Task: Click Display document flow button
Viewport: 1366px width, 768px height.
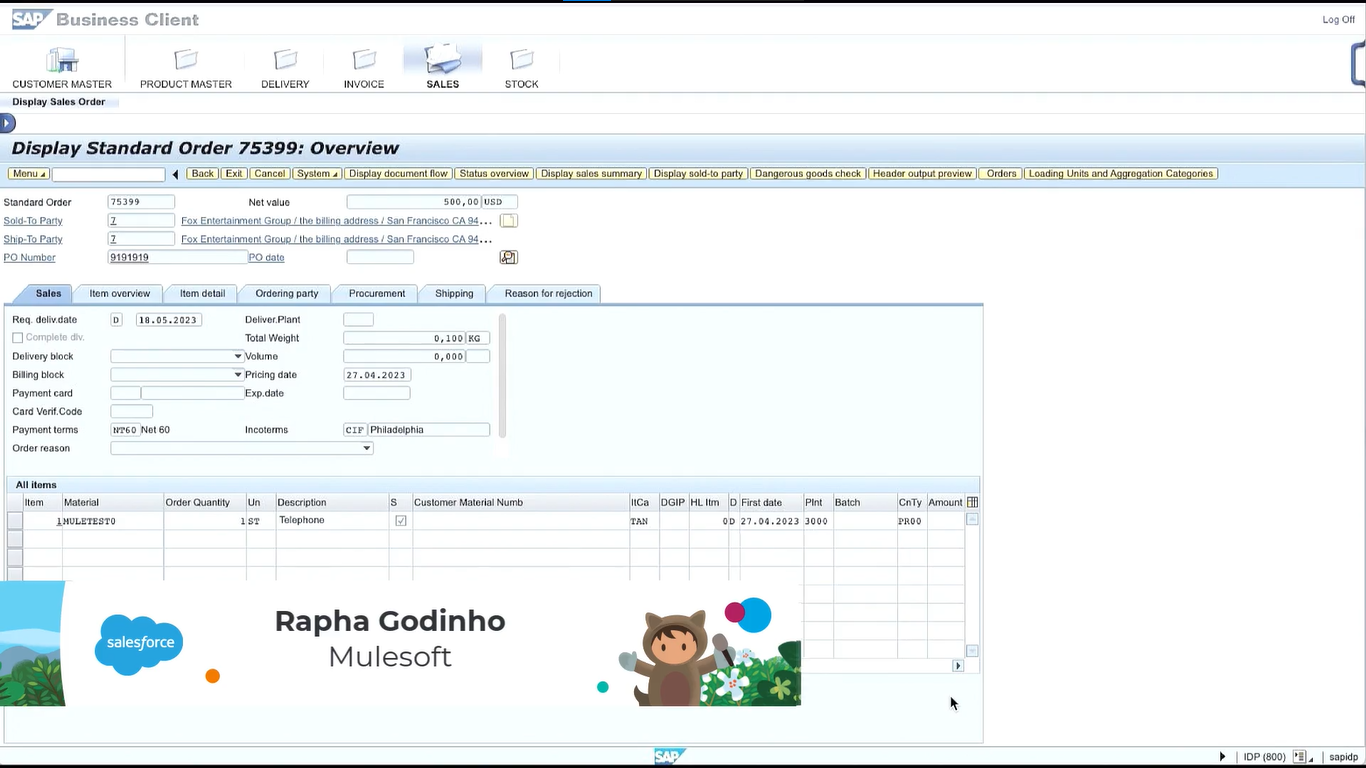Action: point(398,174)
